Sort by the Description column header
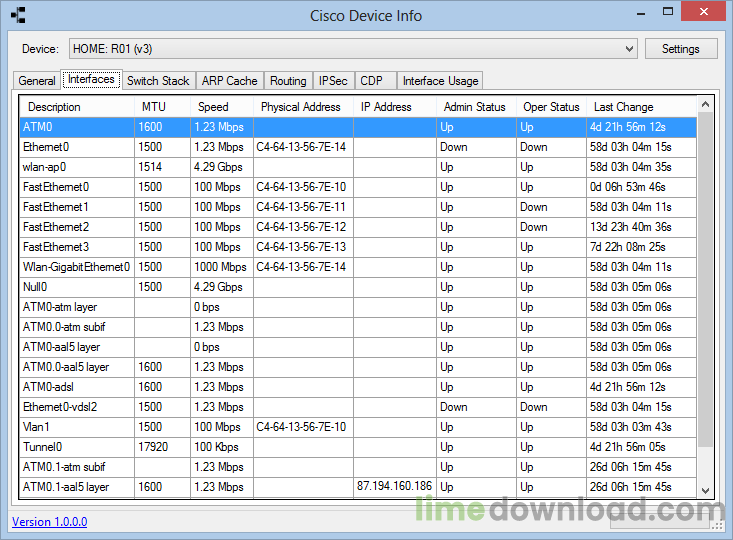Image resolution: width=733 pixels, height=540 pixels. (x=77, y=107)
